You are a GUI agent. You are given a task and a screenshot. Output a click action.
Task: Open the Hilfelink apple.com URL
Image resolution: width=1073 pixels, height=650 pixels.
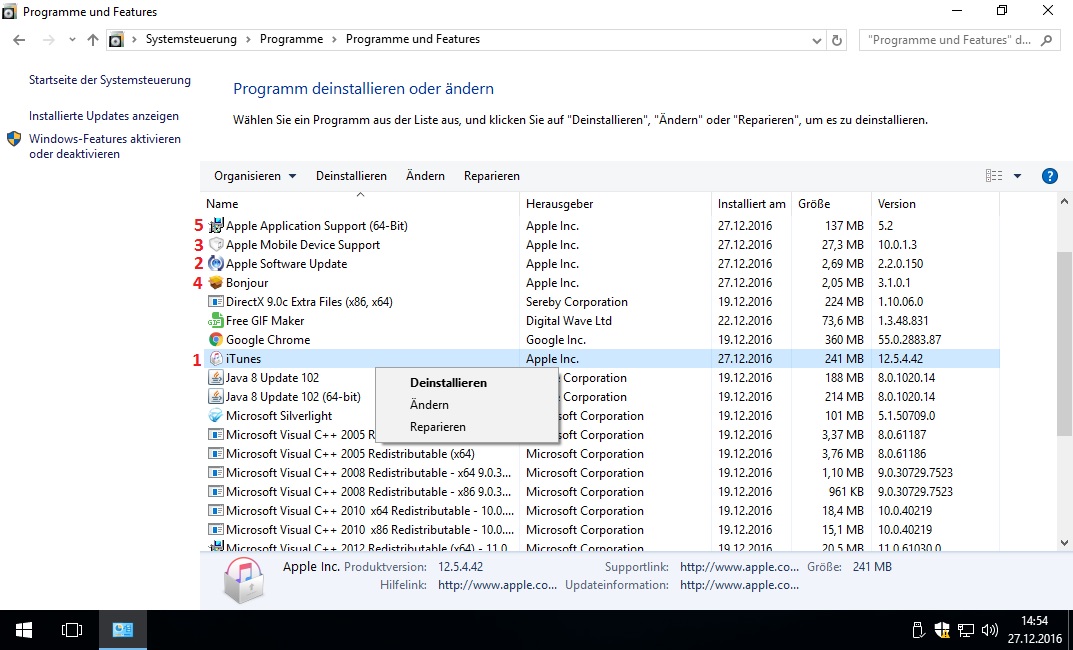pyautogui.click(x=497, y=585)
